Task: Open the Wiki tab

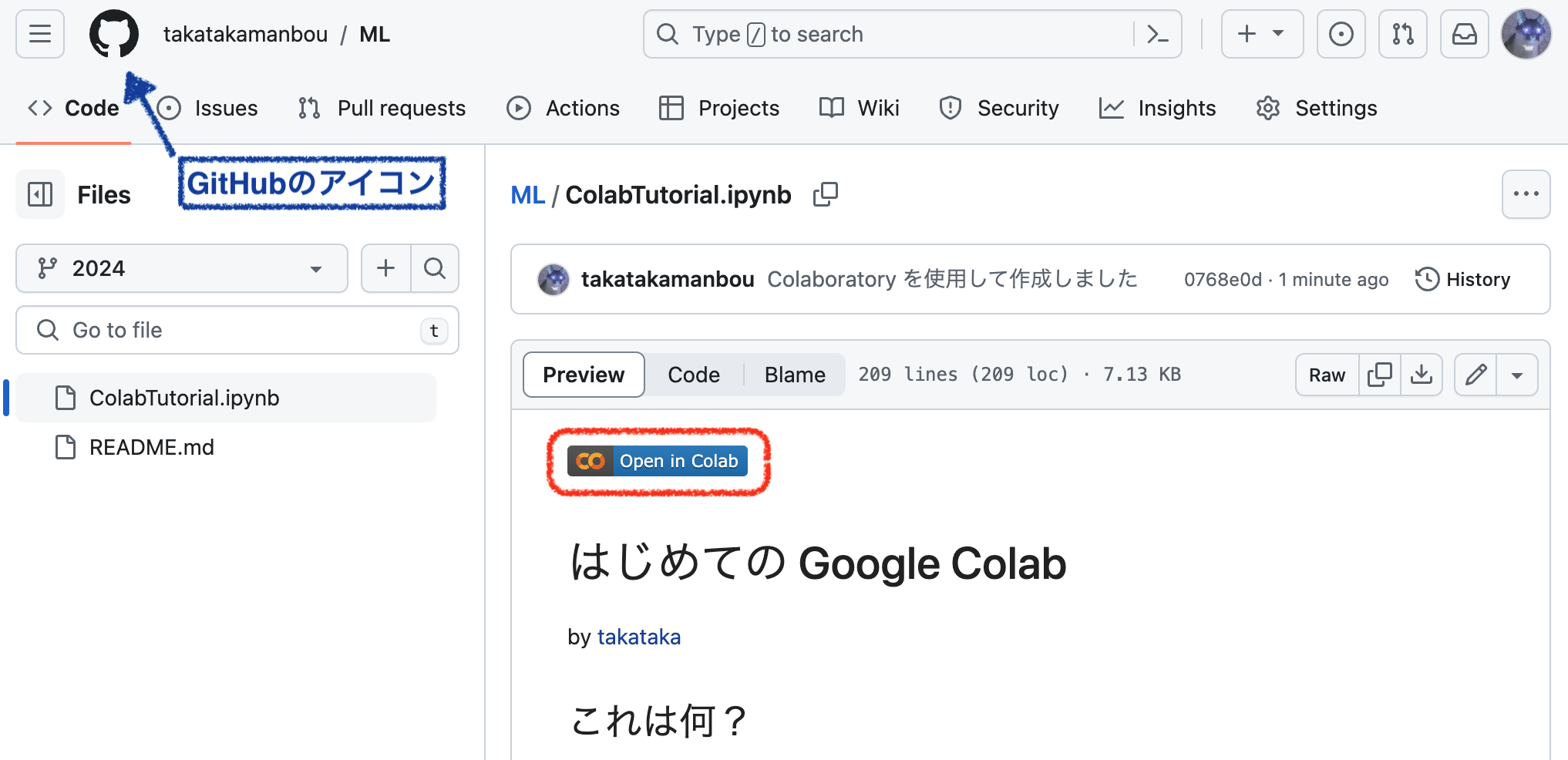Action: tap(860, 108)
